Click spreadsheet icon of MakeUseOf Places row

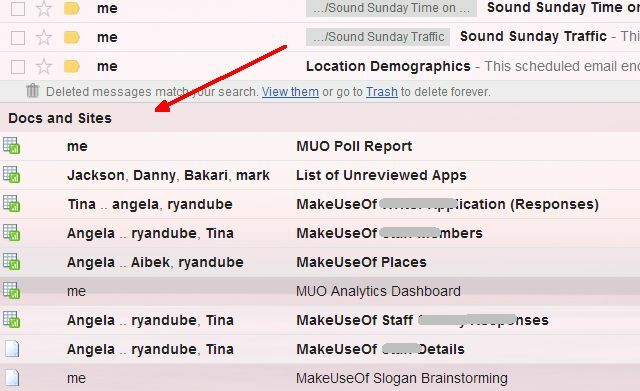11,262
